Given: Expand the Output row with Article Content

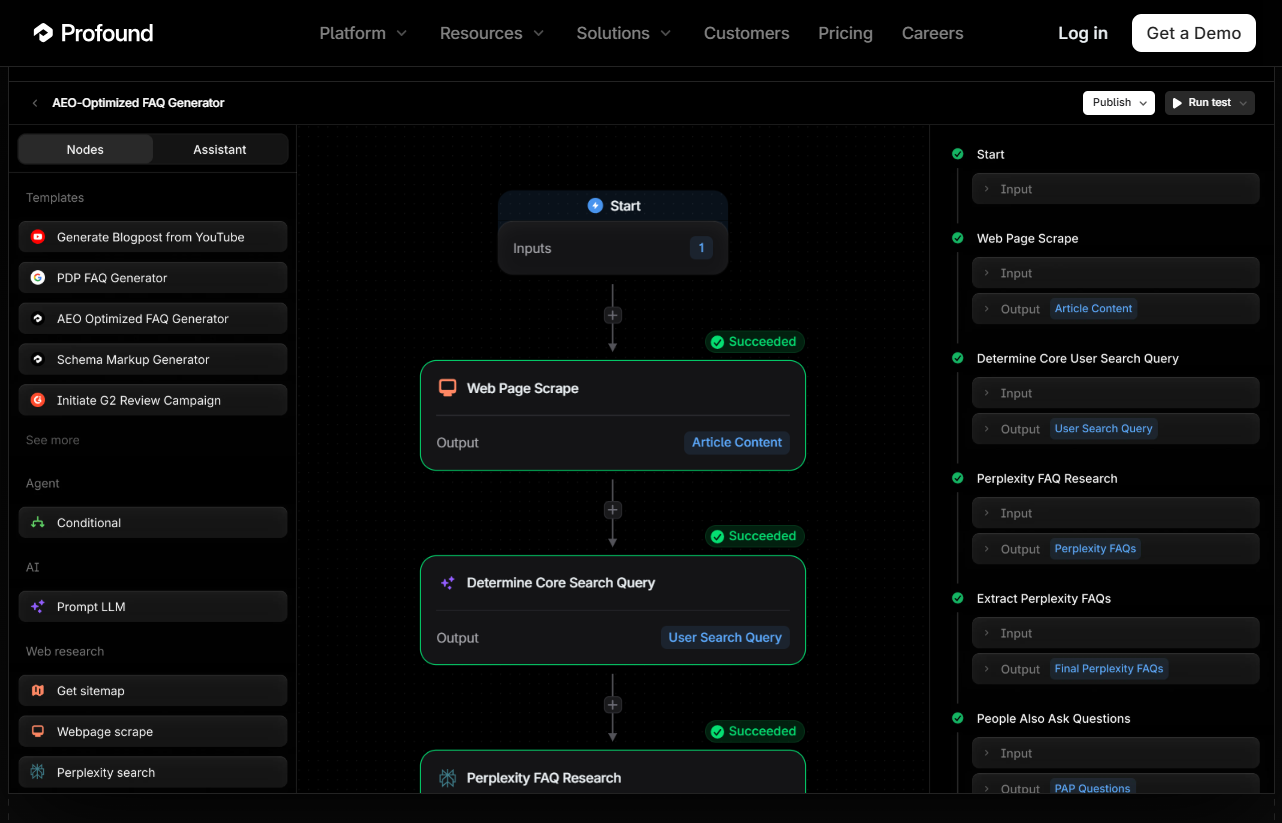Looking at the screenshot, I should 1116,309.
